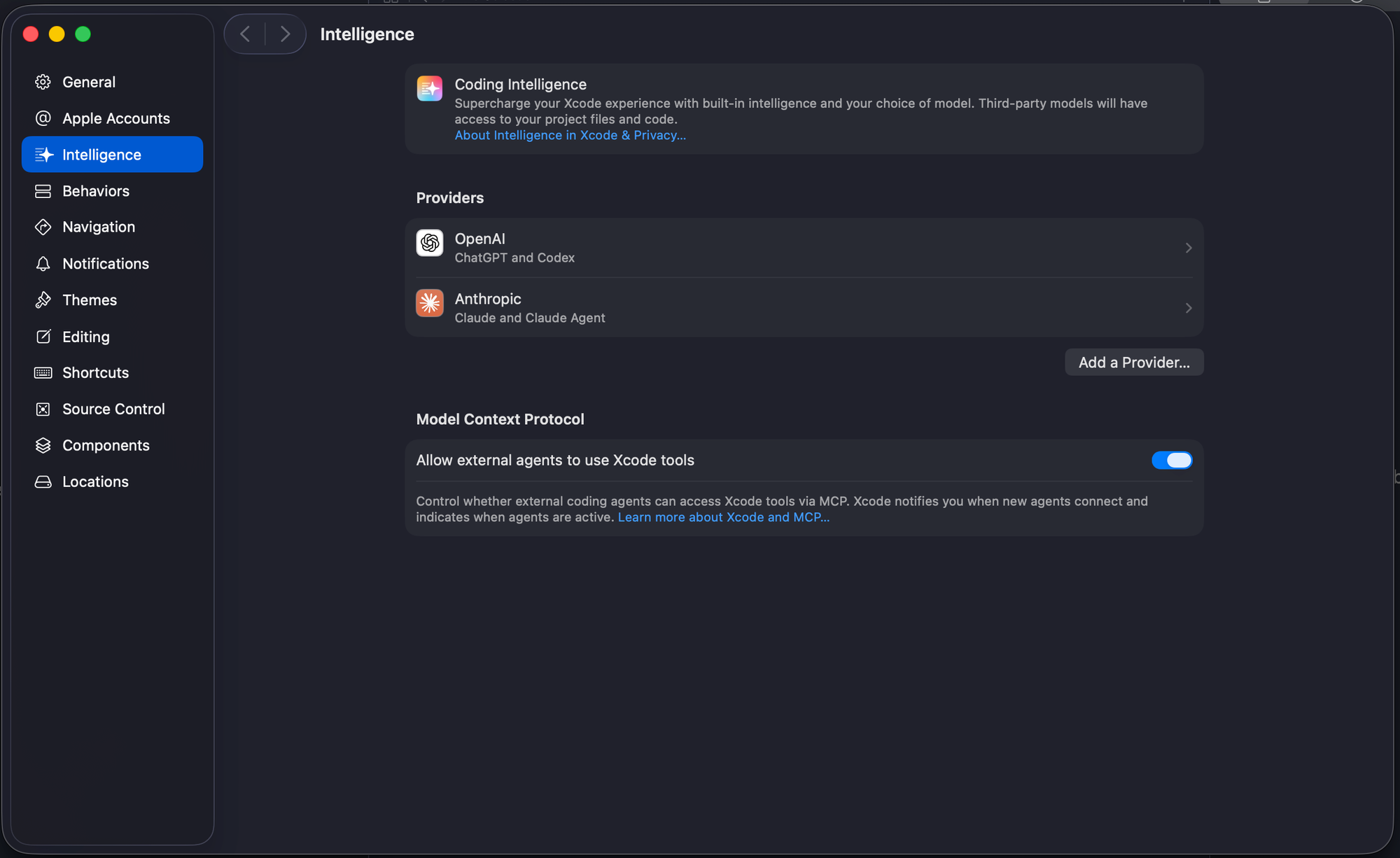1400x858 pixels.
Task: Select Shortcuts in the sidebar
Action: click(95, 373)
